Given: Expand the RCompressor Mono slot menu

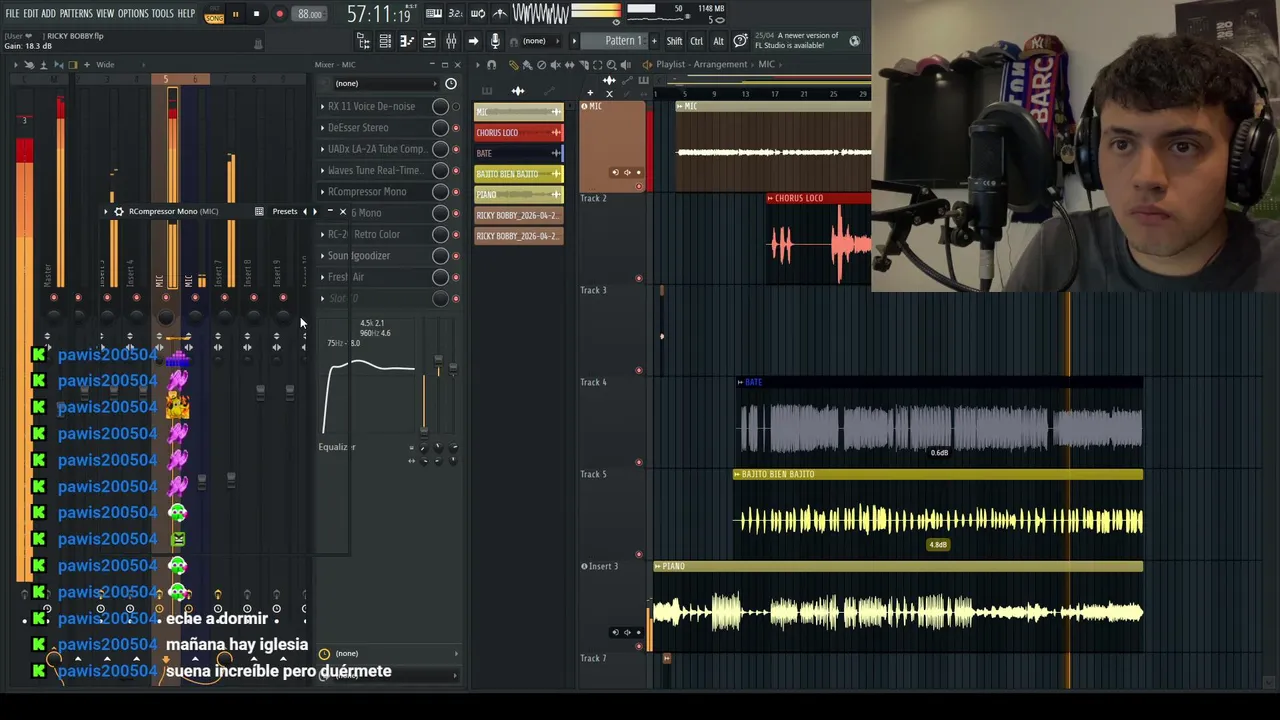Looking at the screenshot, I should (322, 192).
